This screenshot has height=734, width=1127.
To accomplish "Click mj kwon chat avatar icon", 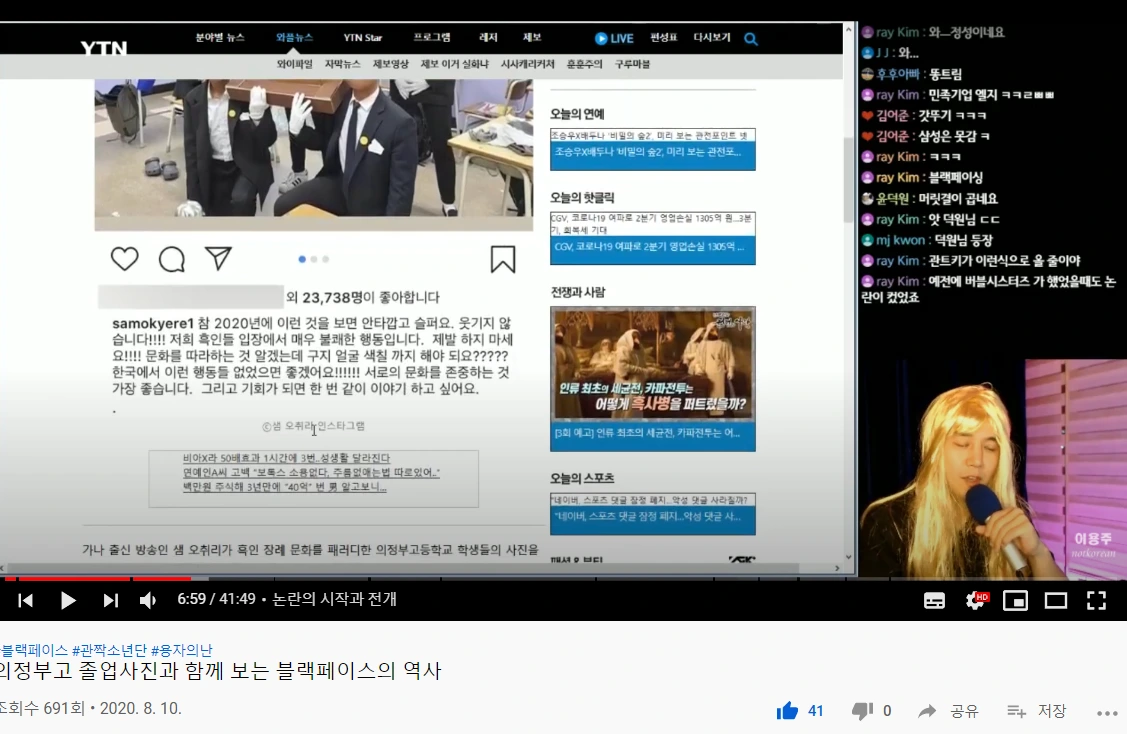I will coord(868,241).
